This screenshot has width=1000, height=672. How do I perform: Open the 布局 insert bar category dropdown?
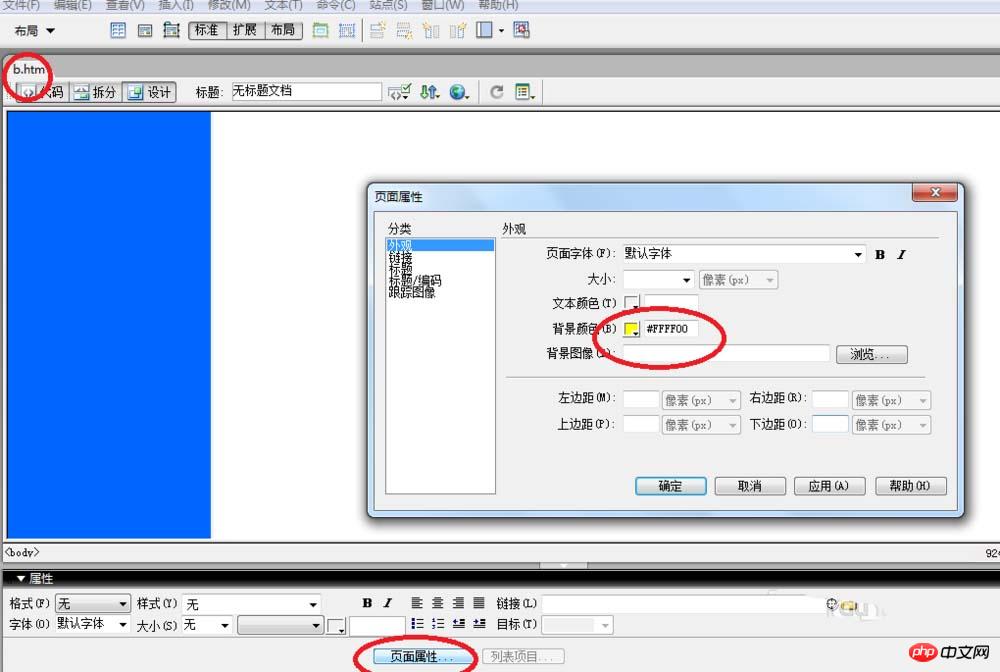point(35,30)
